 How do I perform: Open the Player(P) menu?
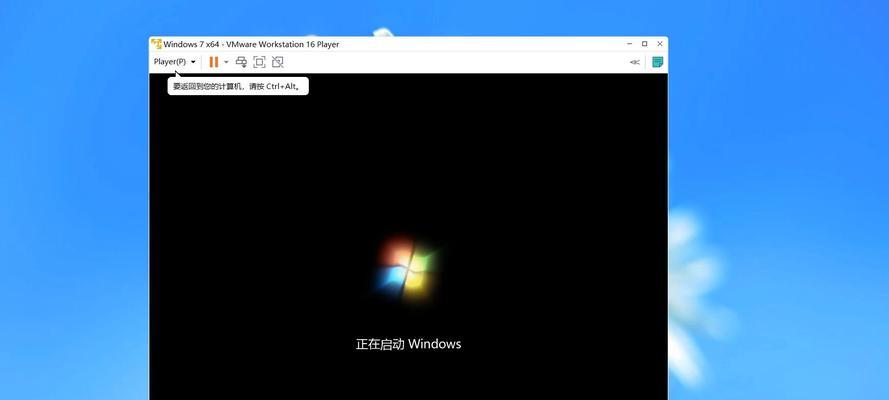coord(175,62)
